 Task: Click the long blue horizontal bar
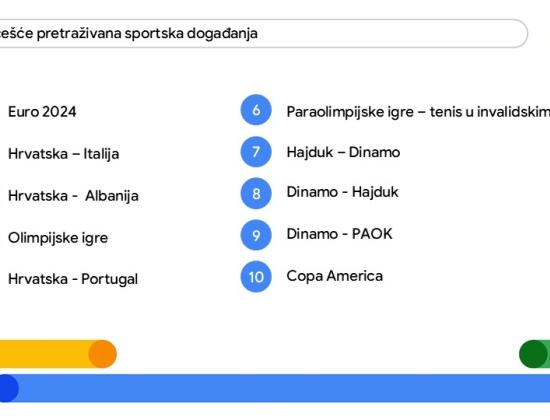tap(275, 388)
